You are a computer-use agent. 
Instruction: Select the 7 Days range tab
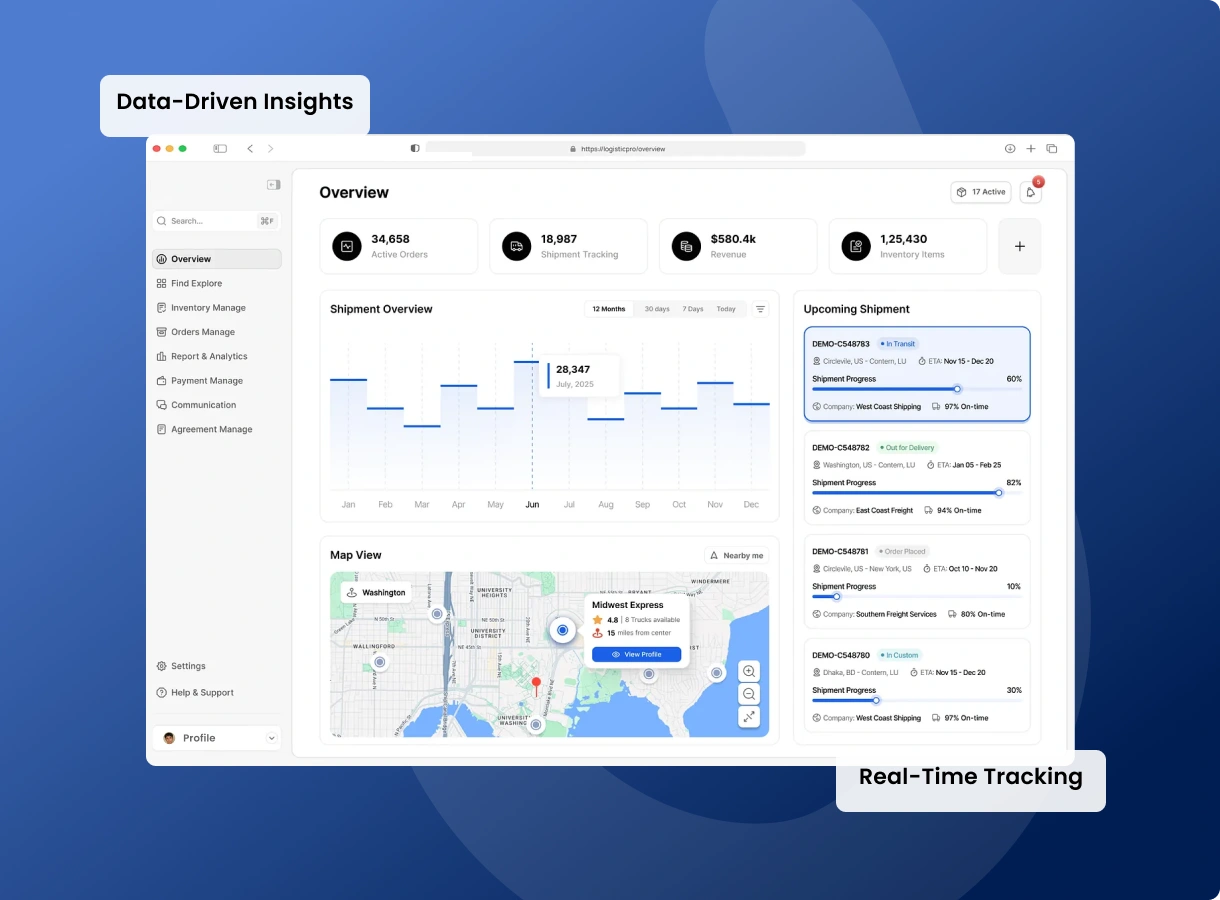tap(693, 309)
